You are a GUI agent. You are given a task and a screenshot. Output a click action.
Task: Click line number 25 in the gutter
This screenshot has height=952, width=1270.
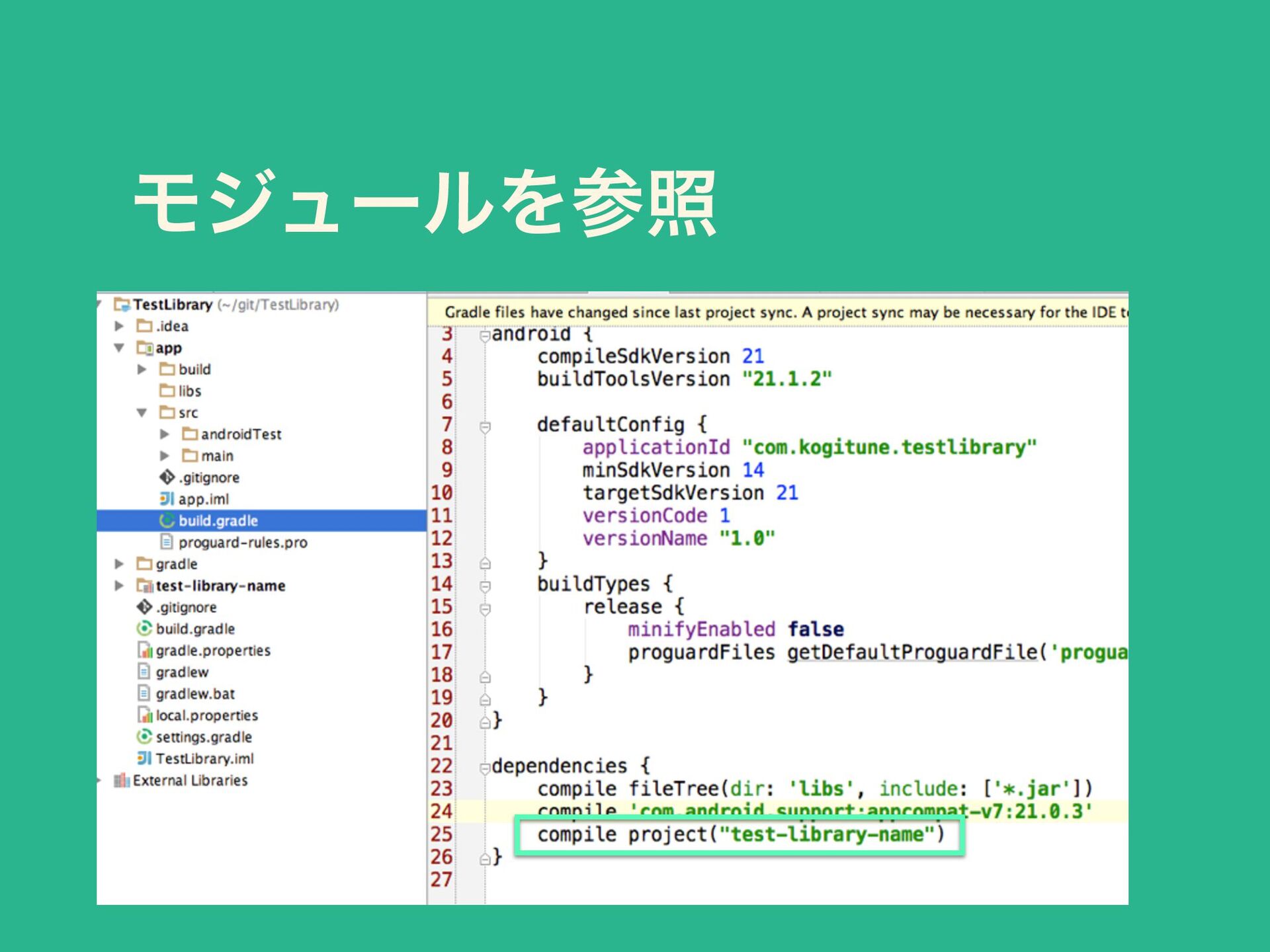click(442, 834)
